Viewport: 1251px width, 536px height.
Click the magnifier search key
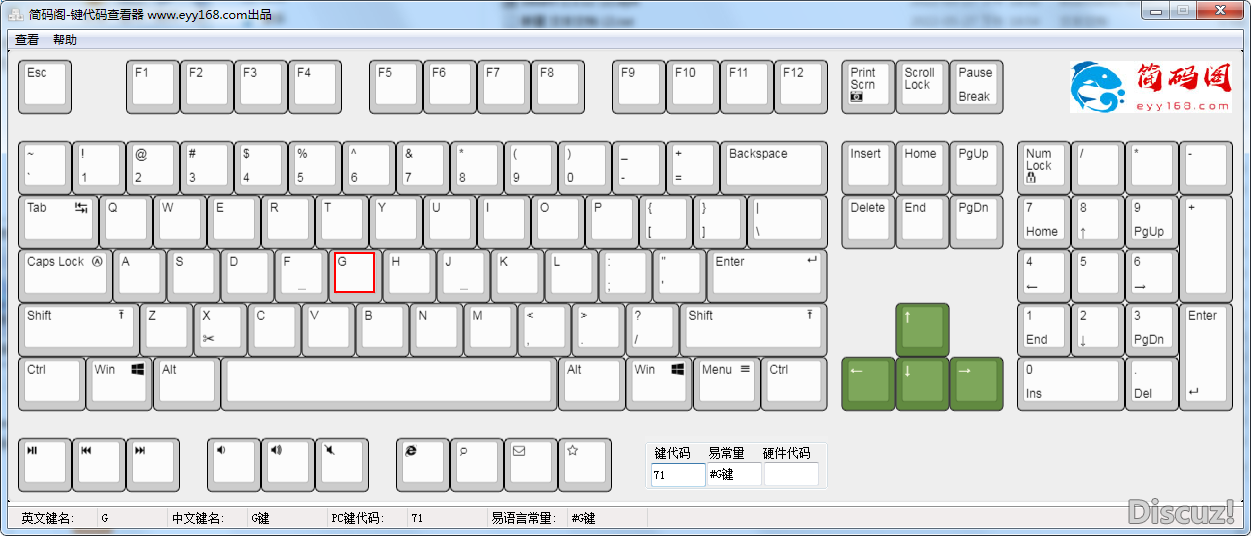(476, 464)
